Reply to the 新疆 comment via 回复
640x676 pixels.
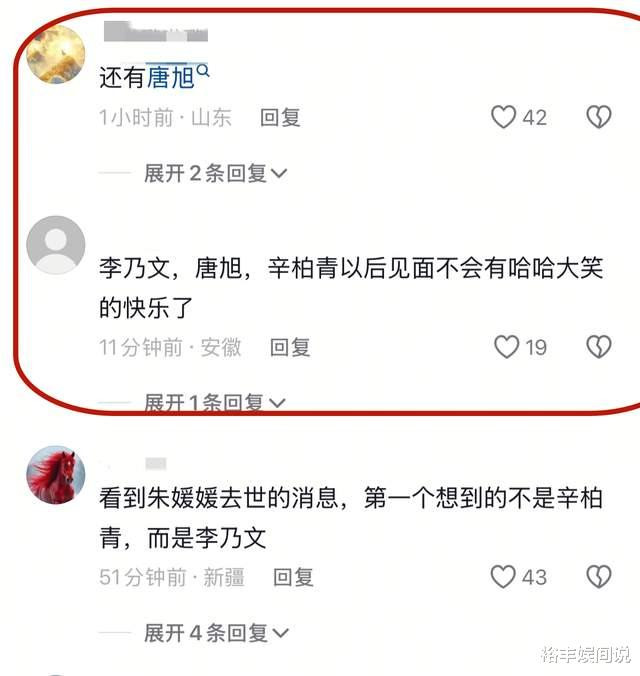point(293,577)
